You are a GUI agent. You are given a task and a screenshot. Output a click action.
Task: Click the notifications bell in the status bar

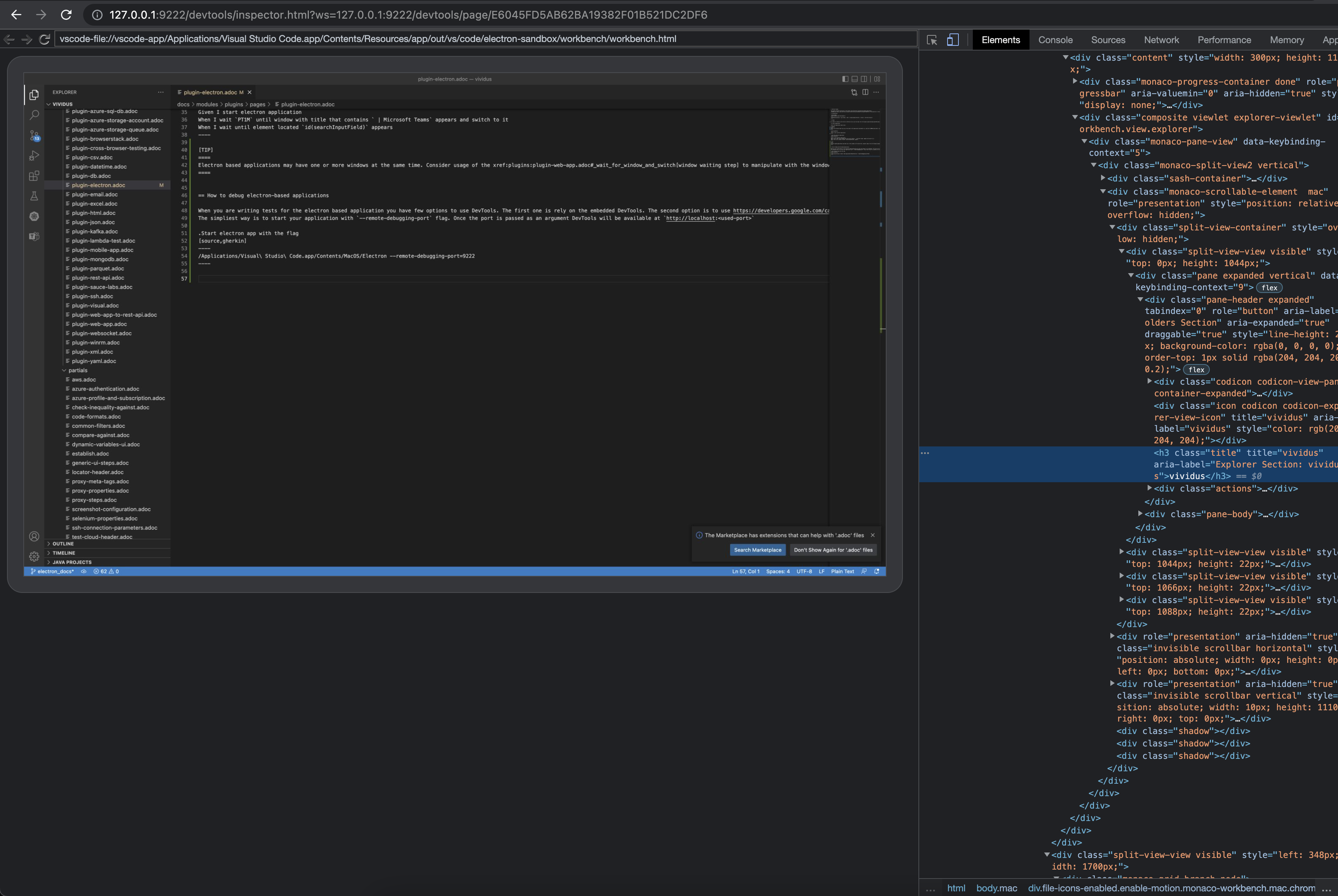878,571
